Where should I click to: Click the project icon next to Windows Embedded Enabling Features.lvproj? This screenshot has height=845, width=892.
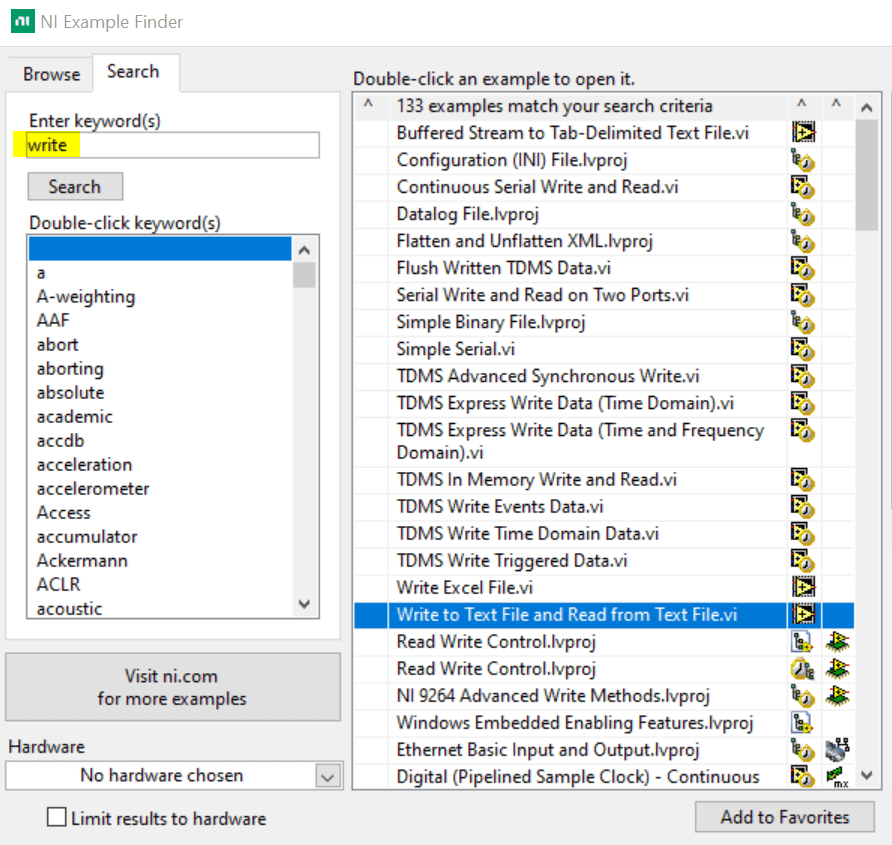click(x=803, y=722)
